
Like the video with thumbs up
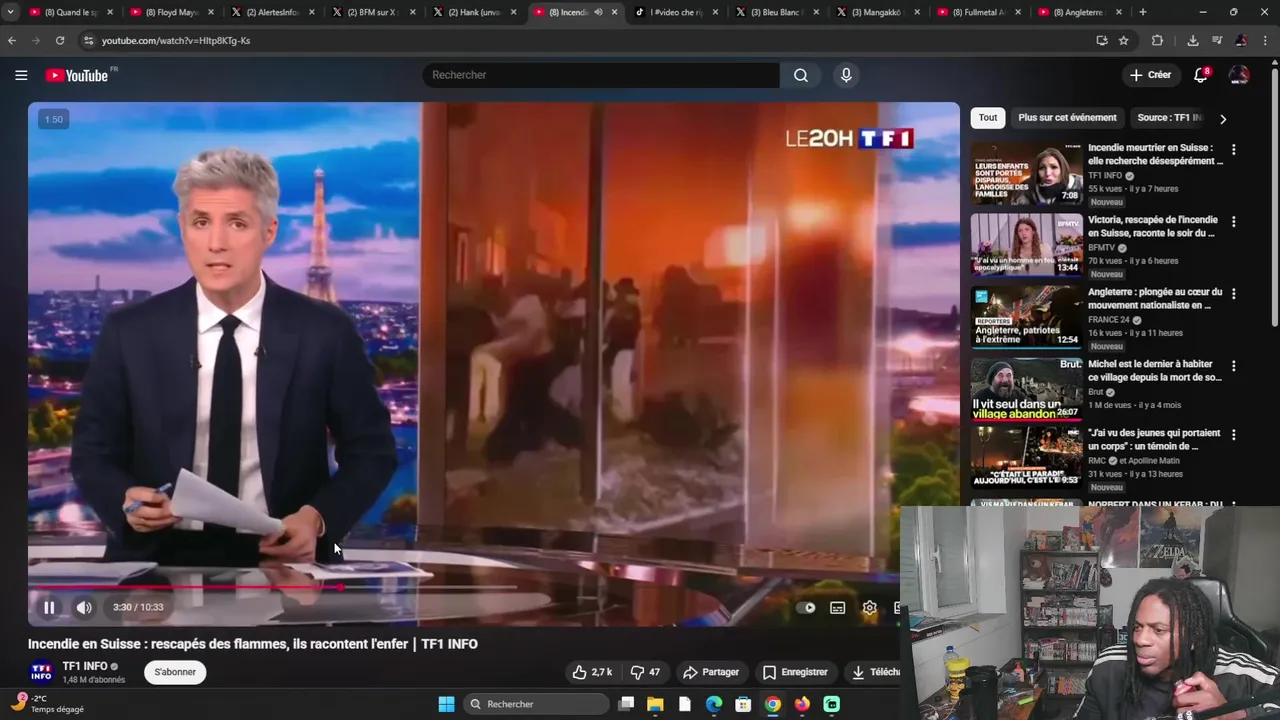tap(592, 672)
